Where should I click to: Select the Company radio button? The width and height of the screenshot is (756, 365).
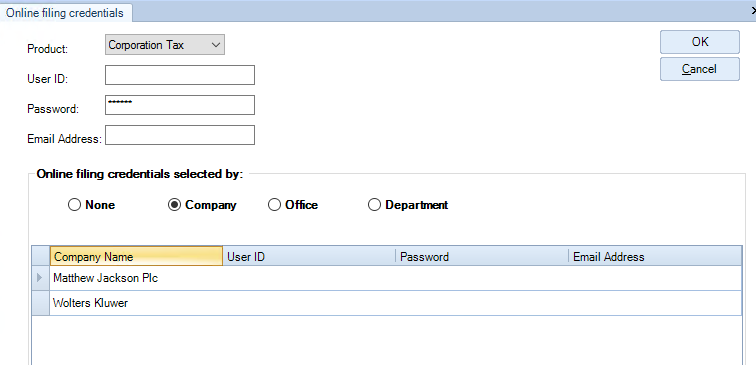pos(202,205)
